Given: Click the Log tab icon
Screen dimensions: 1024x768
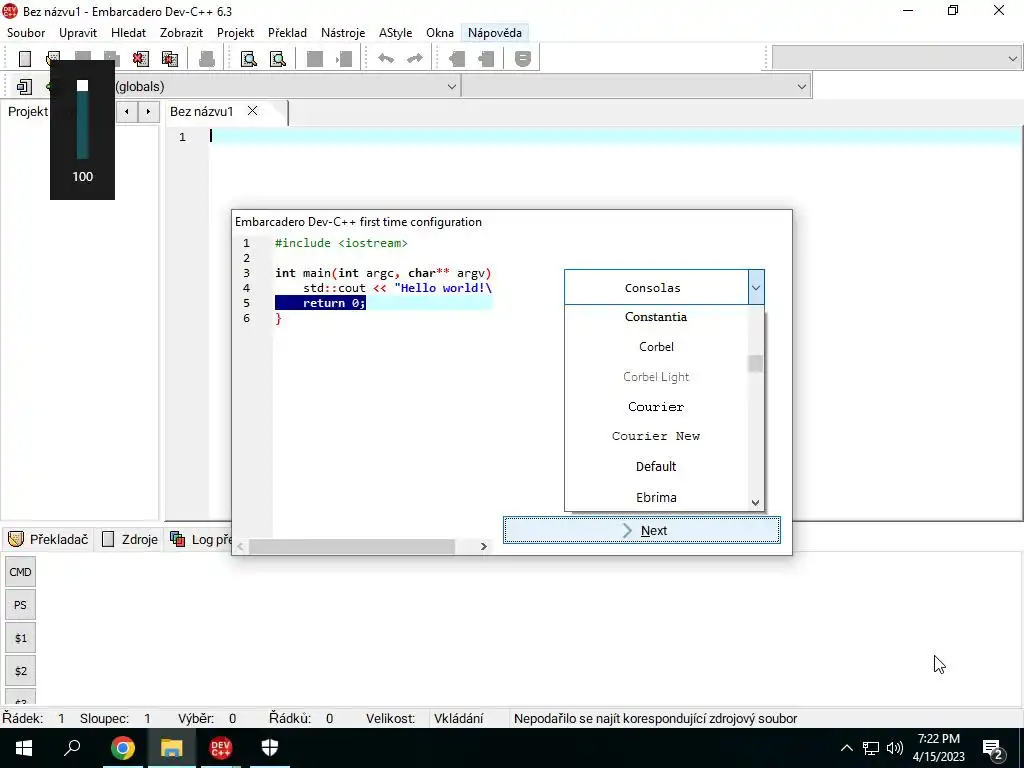Looking at the screenshot, I should (177, 539).
